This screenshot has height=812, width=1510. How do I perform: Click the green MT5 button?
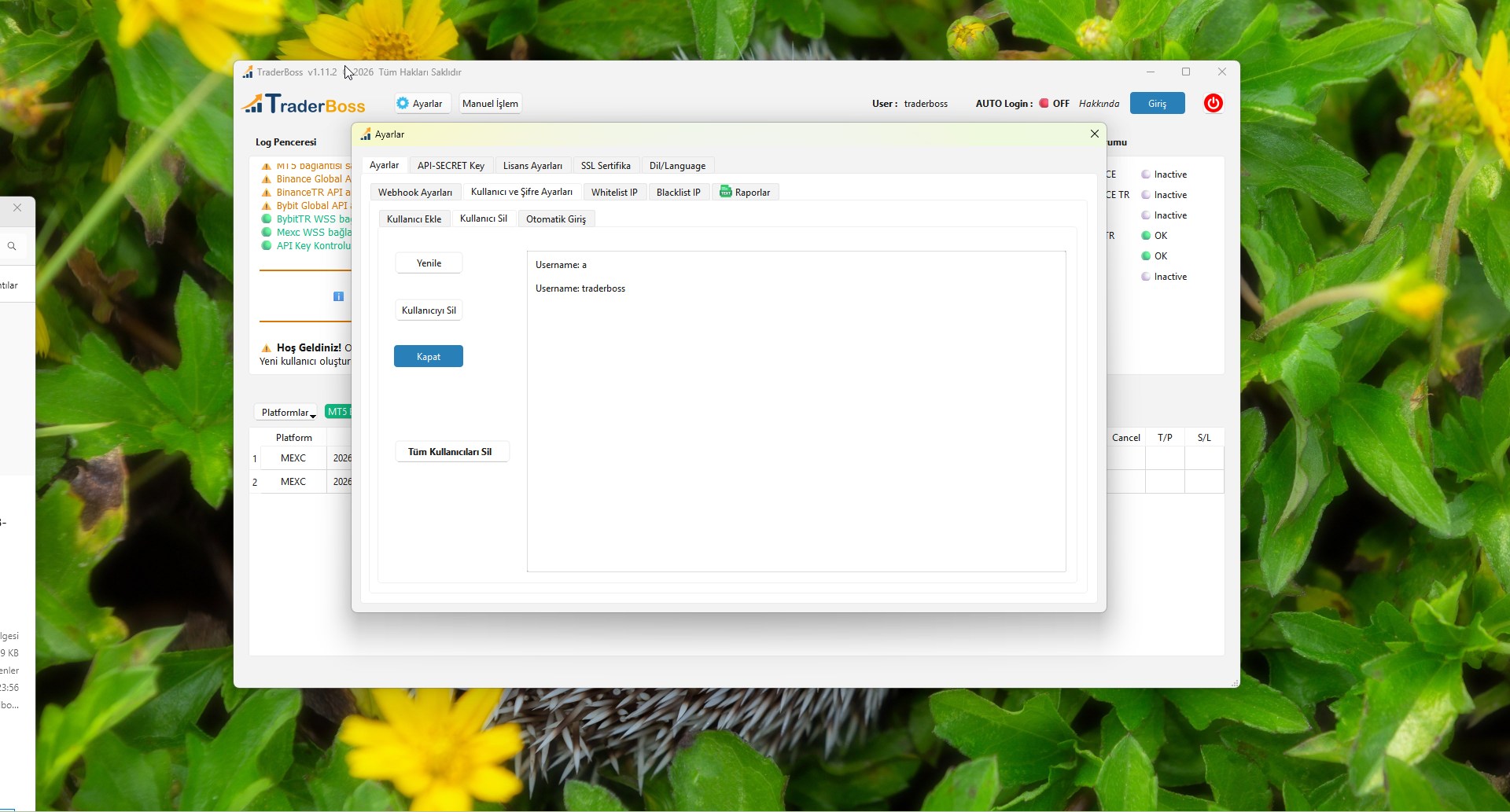(x=338, y=412)
